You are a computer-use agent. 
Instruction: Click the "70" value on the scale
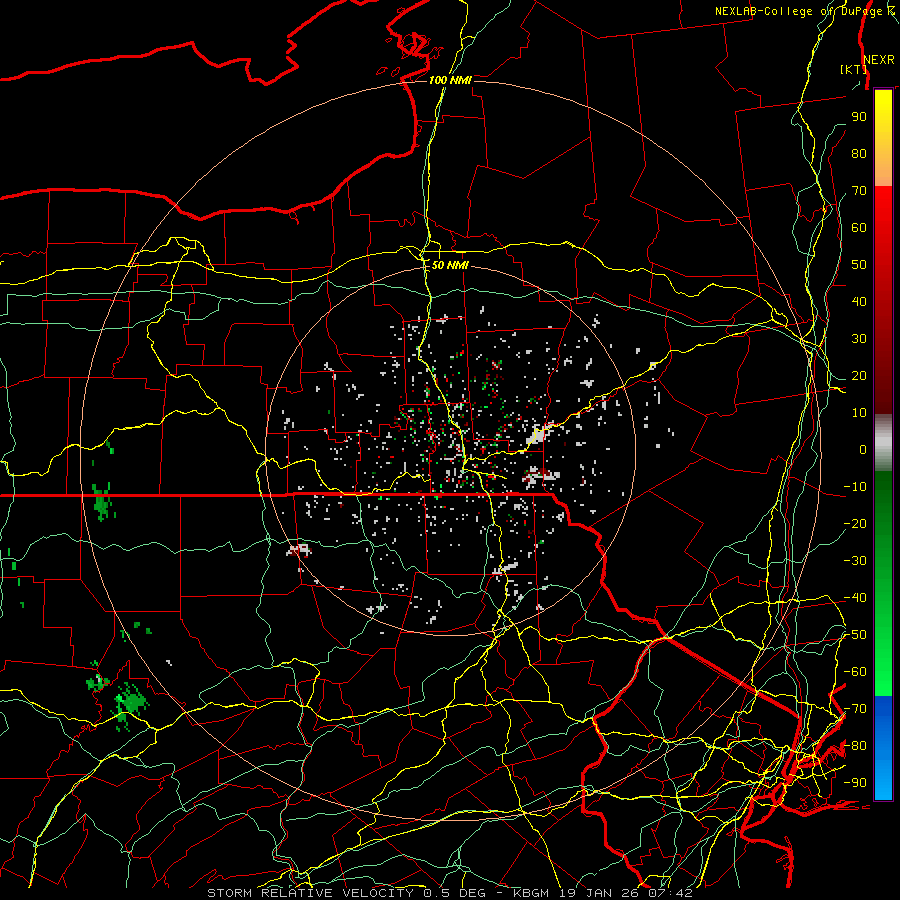(859, 191)
